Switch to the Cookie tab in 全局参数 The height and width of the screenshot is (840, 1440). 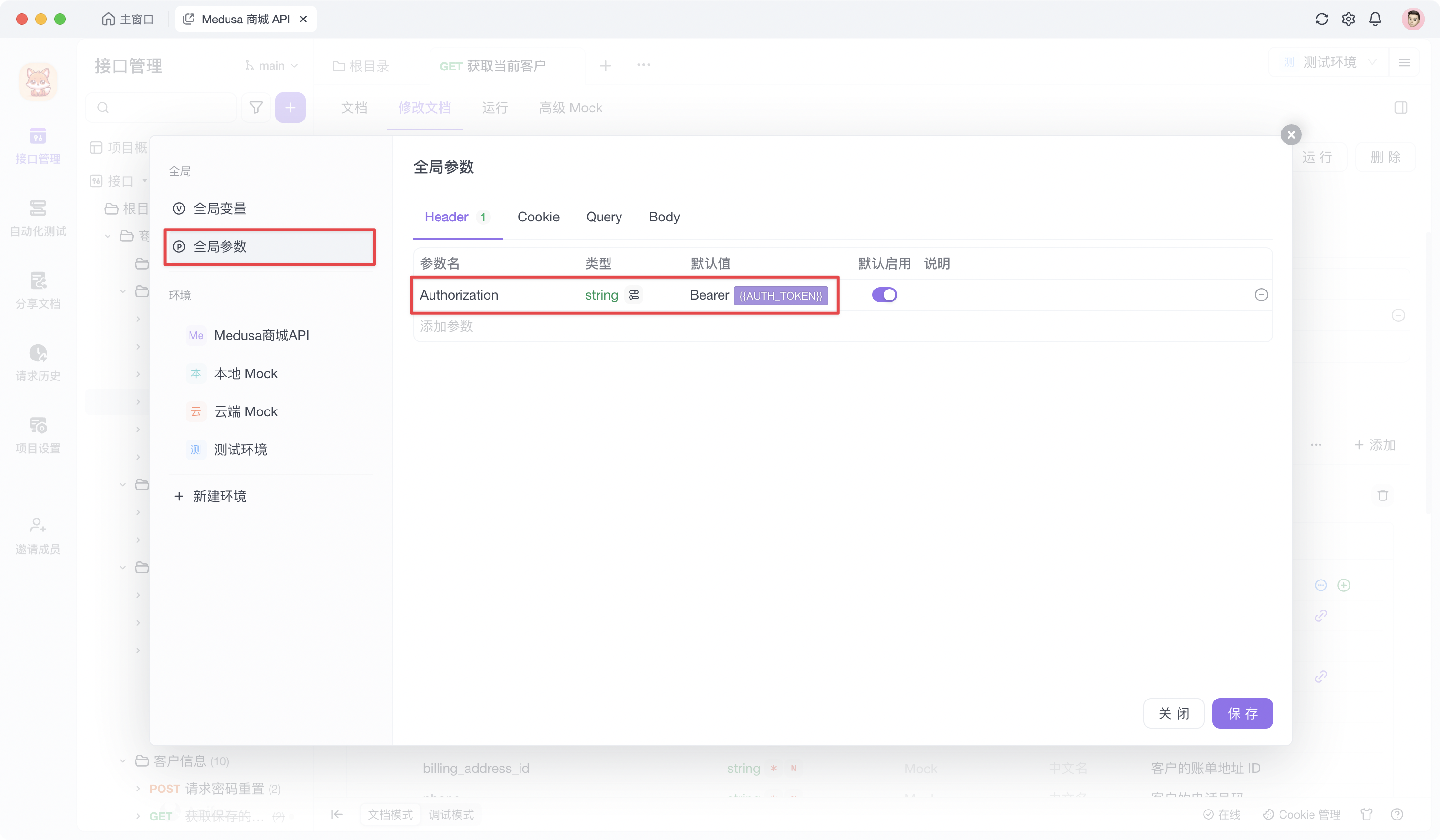[x=538, y=217]
